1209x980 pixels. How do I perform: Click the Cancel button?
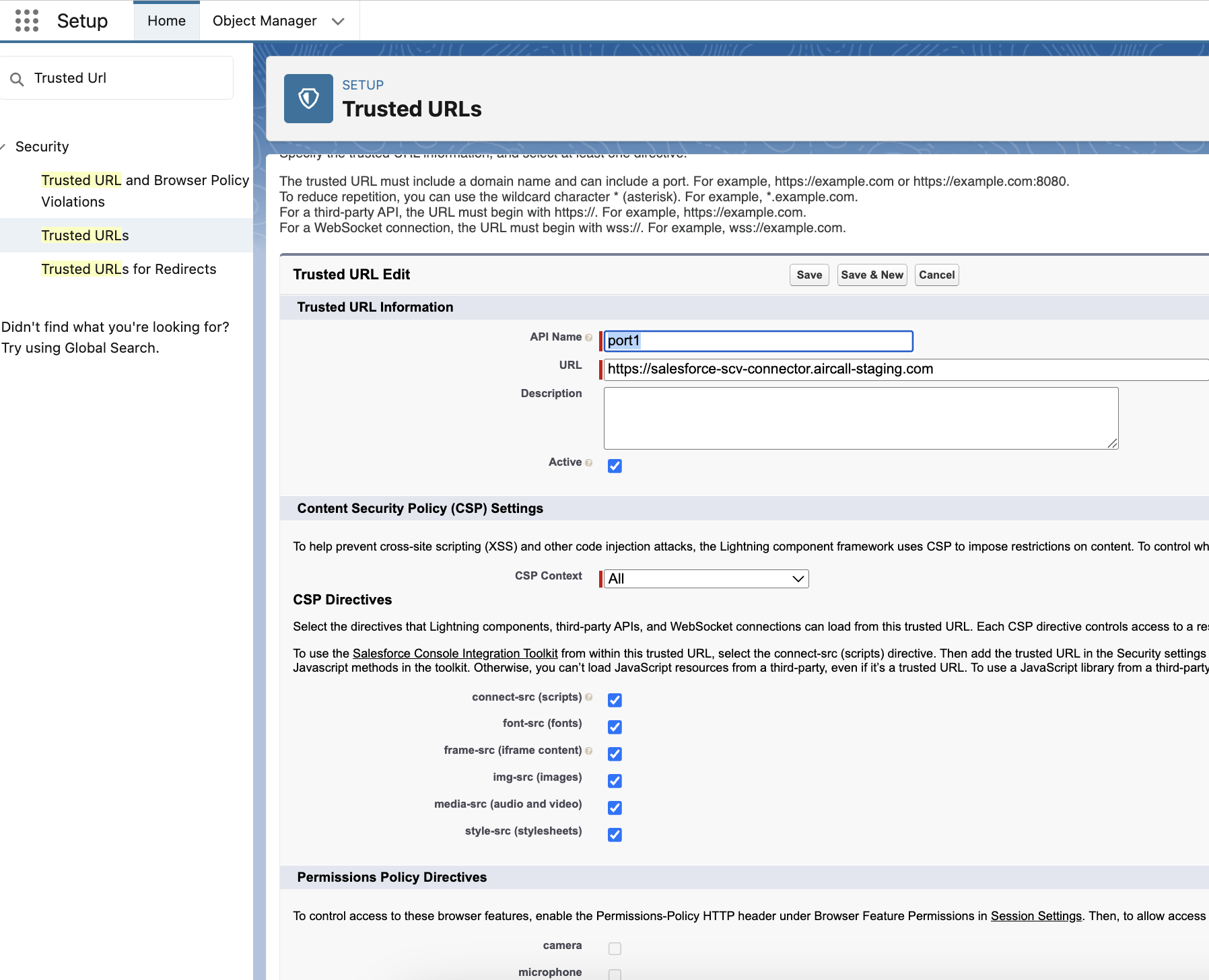click(936, 275)
